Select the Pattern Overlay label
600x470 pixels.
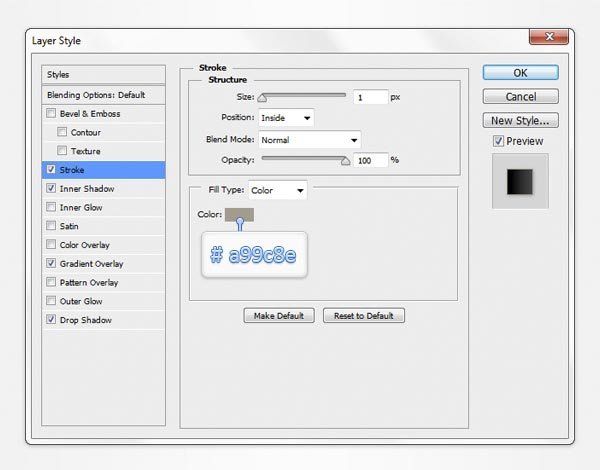89,282
